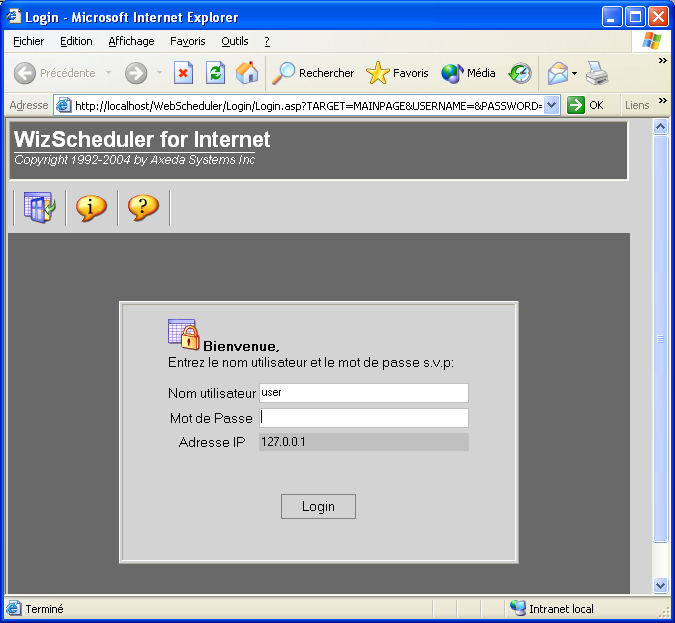
Task: Open the Favoris menu
Action: [188, 41]
